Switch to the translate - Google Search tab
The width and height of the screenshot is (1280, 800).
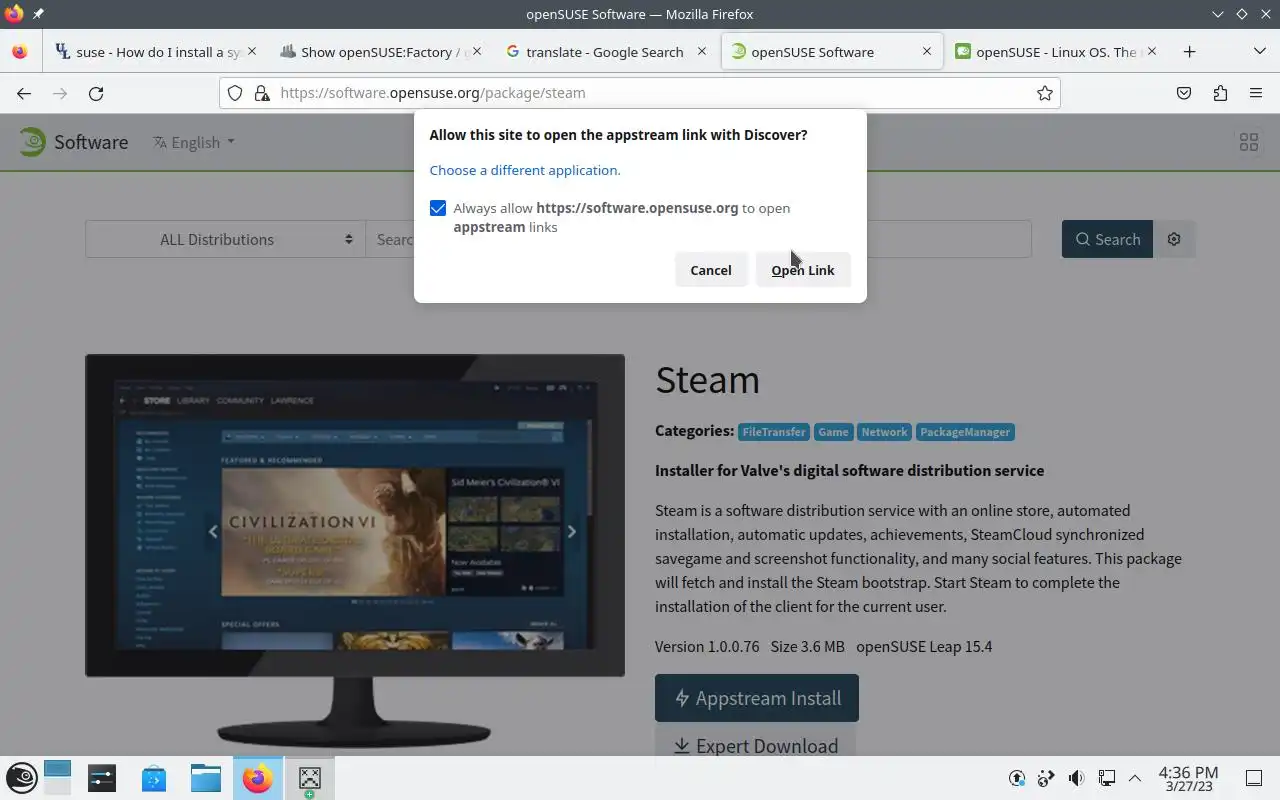[x=606, y=52]
